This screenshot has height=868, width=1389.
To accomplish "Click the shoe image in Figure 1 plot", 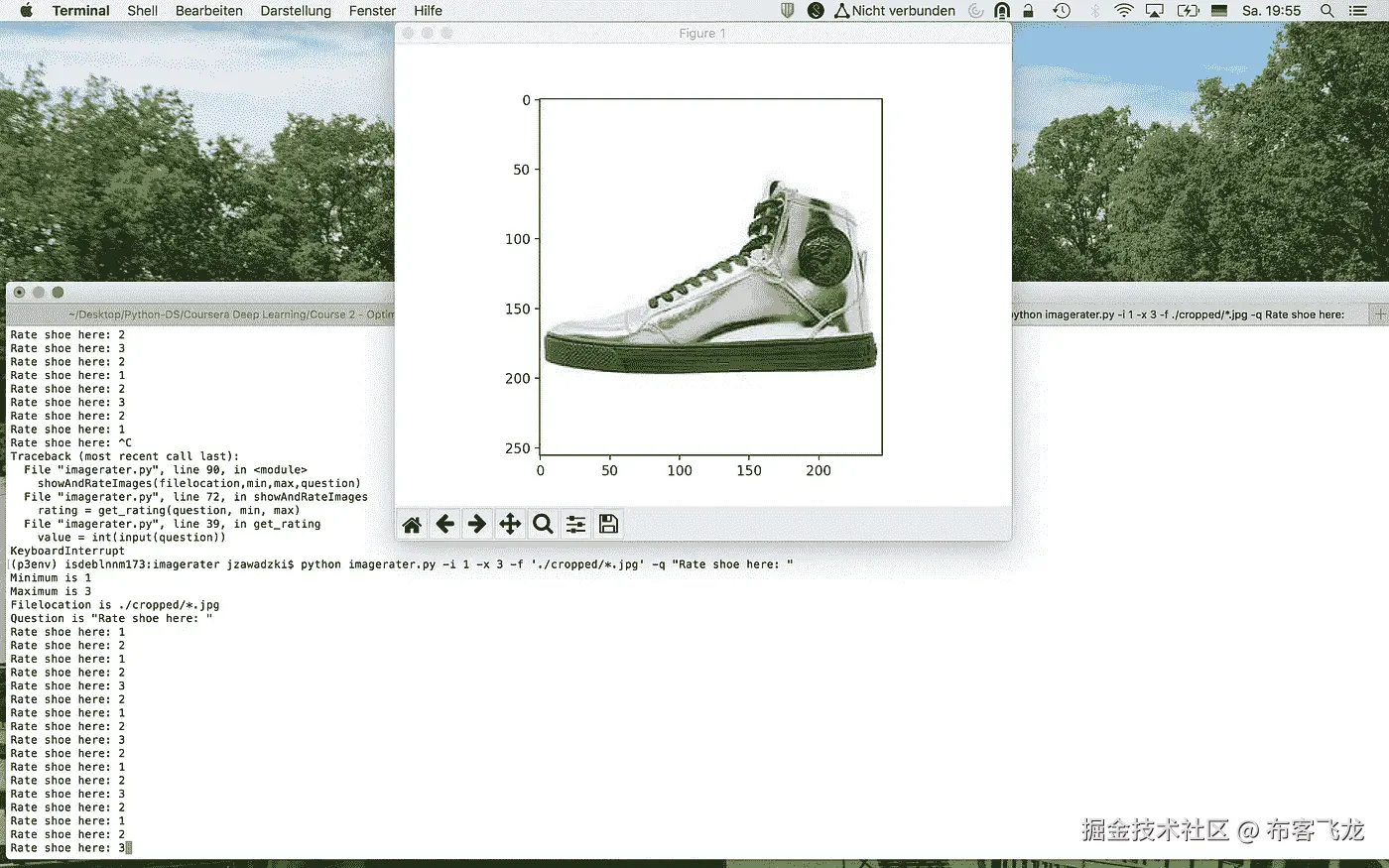I will tap(710, 277).
